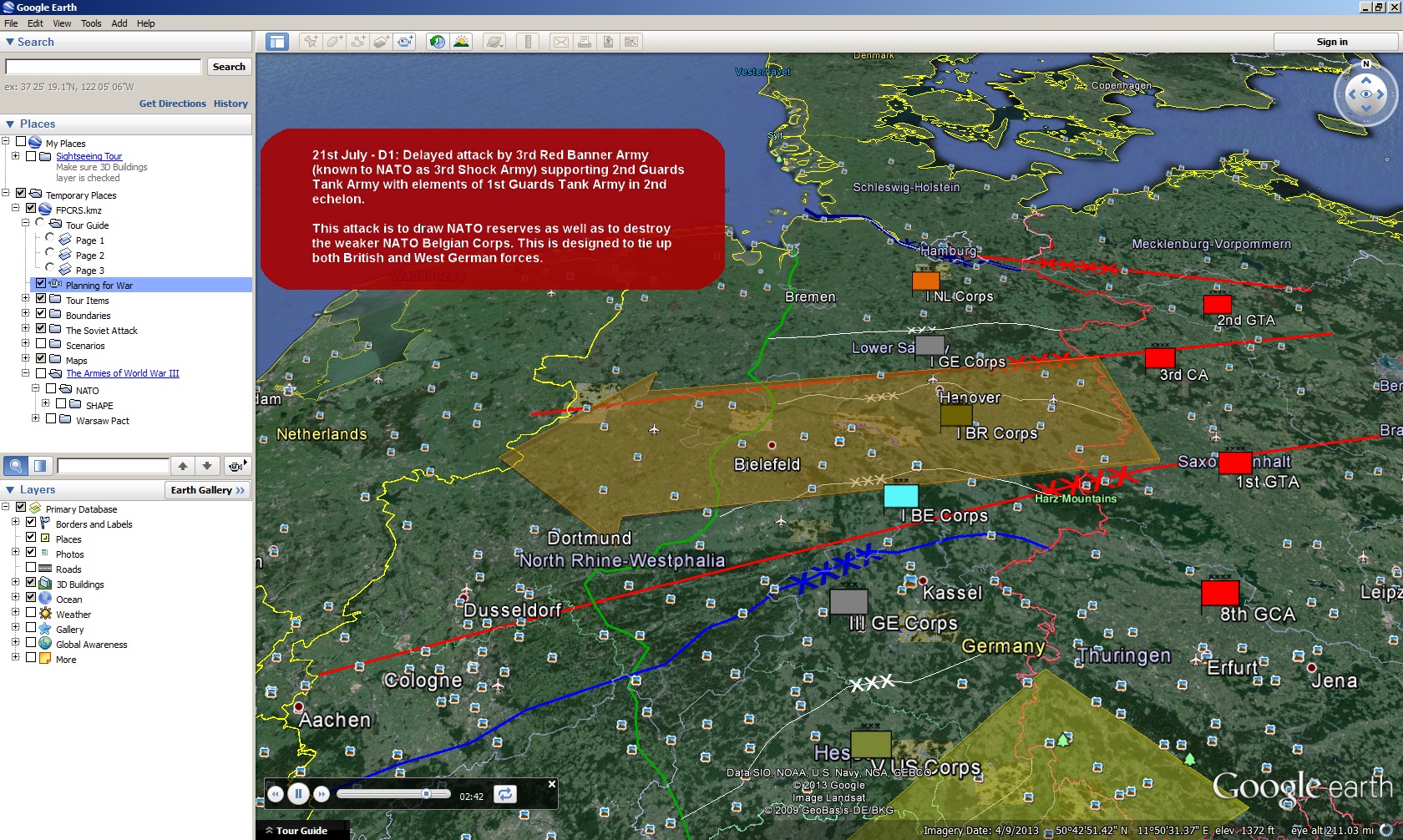Click the Save Image icon

(x=608, y=42)
